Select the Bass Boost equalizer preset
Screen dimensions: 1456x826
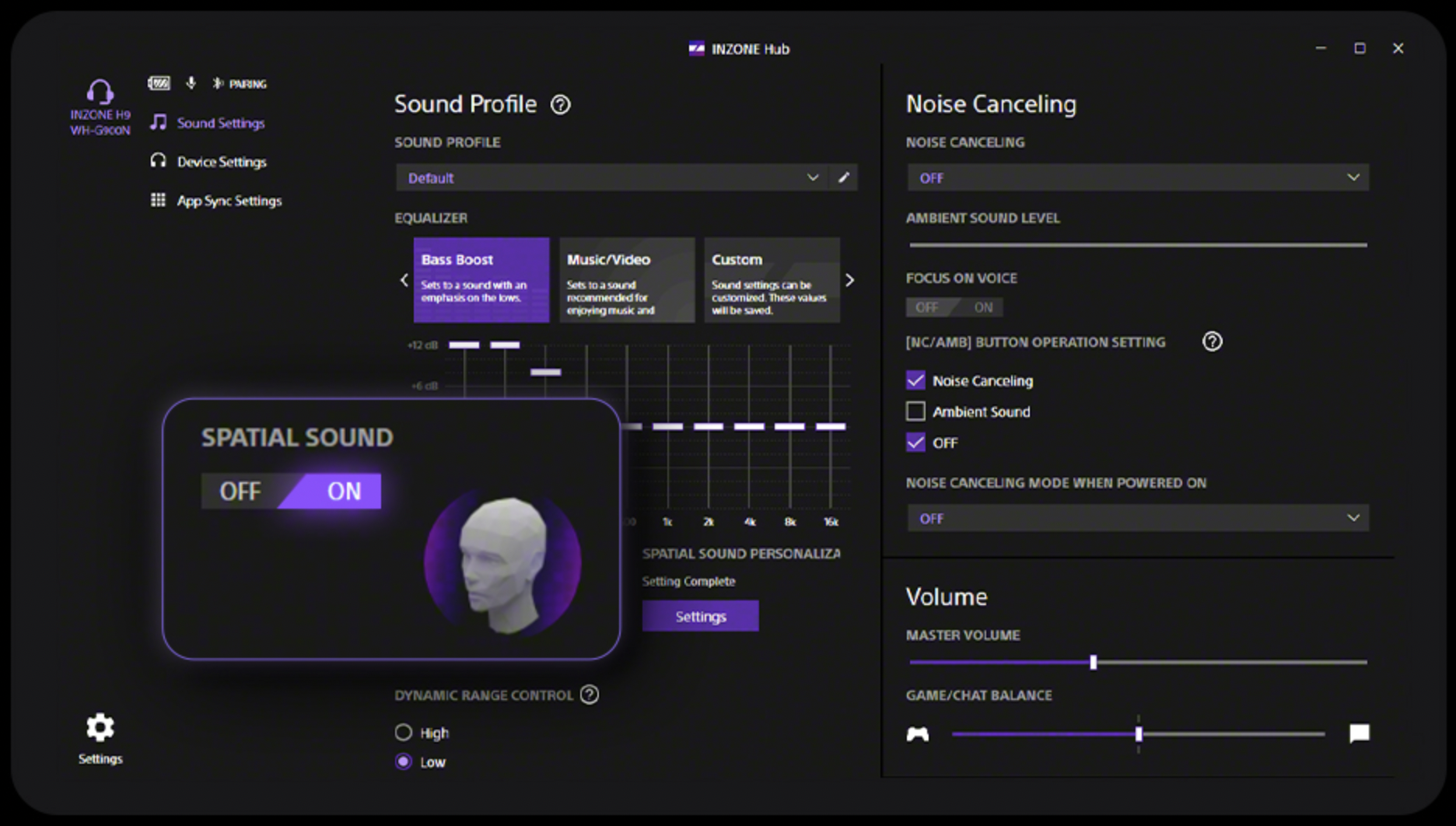[481, 280]
